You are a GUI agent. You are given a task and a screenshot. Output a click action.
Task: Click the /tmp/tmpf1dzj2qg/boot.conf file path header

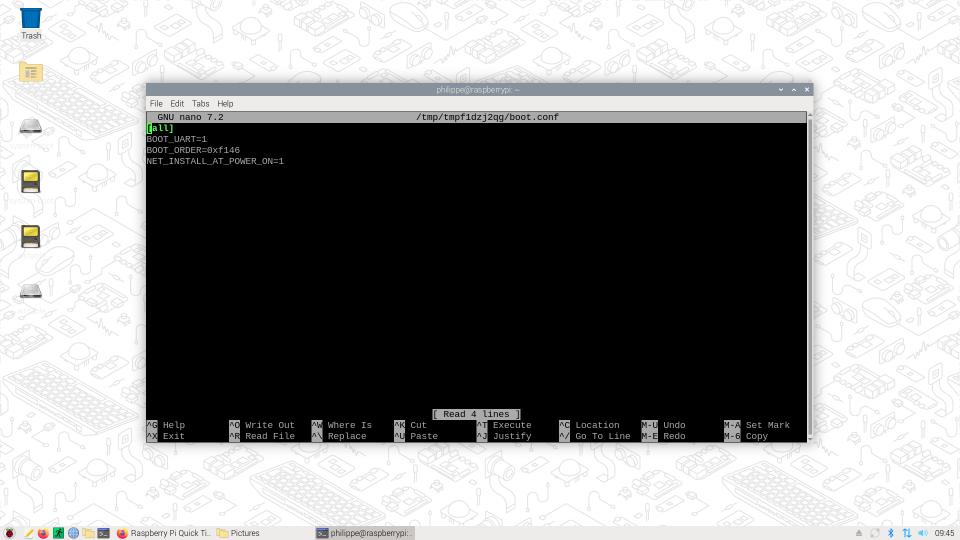point(487,117)
